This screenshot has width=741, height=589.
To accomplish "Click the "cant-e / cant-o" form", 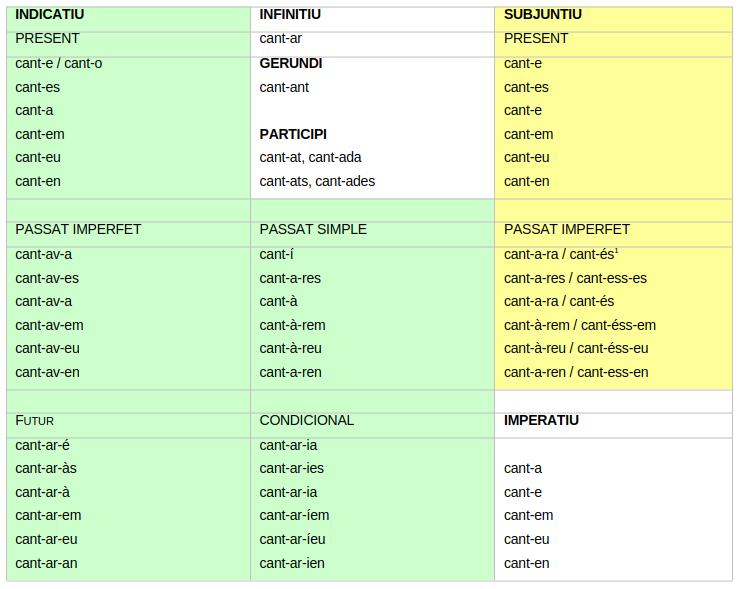I will point(59,63).
